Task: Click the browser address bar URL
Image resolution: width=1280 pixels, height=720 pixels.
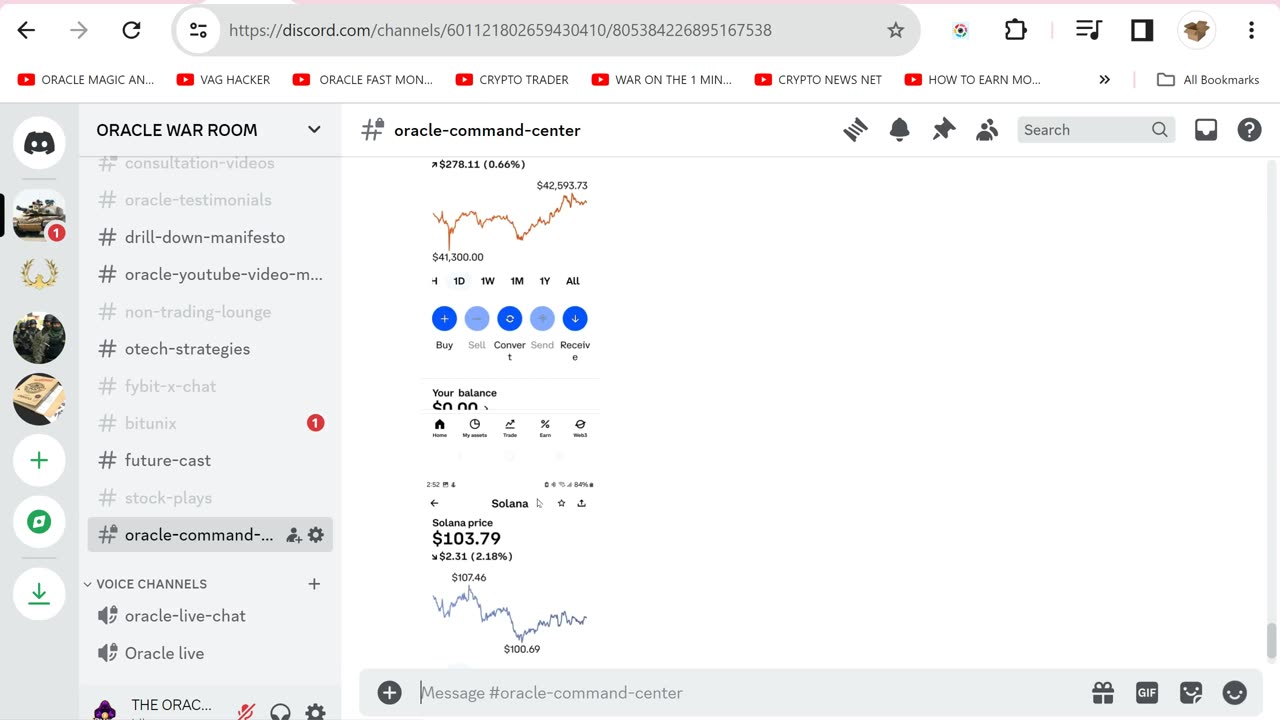Action: [500, 30]
